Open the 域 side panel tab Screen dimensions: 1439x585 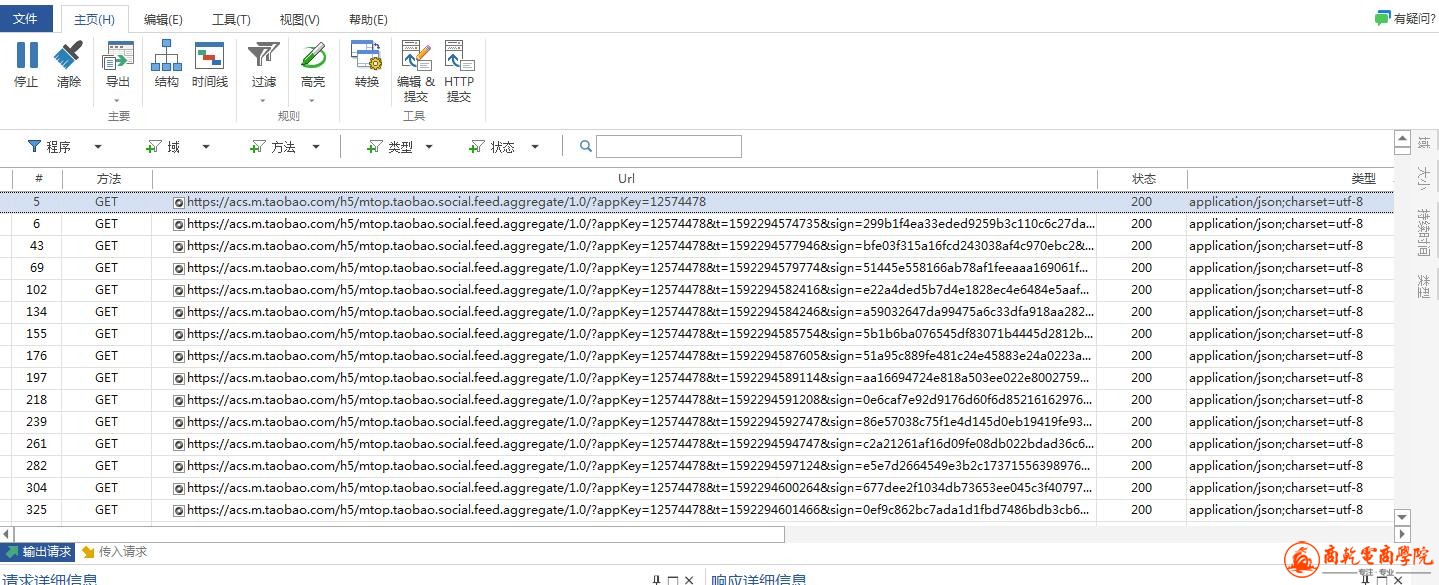tap(1424, 144)
